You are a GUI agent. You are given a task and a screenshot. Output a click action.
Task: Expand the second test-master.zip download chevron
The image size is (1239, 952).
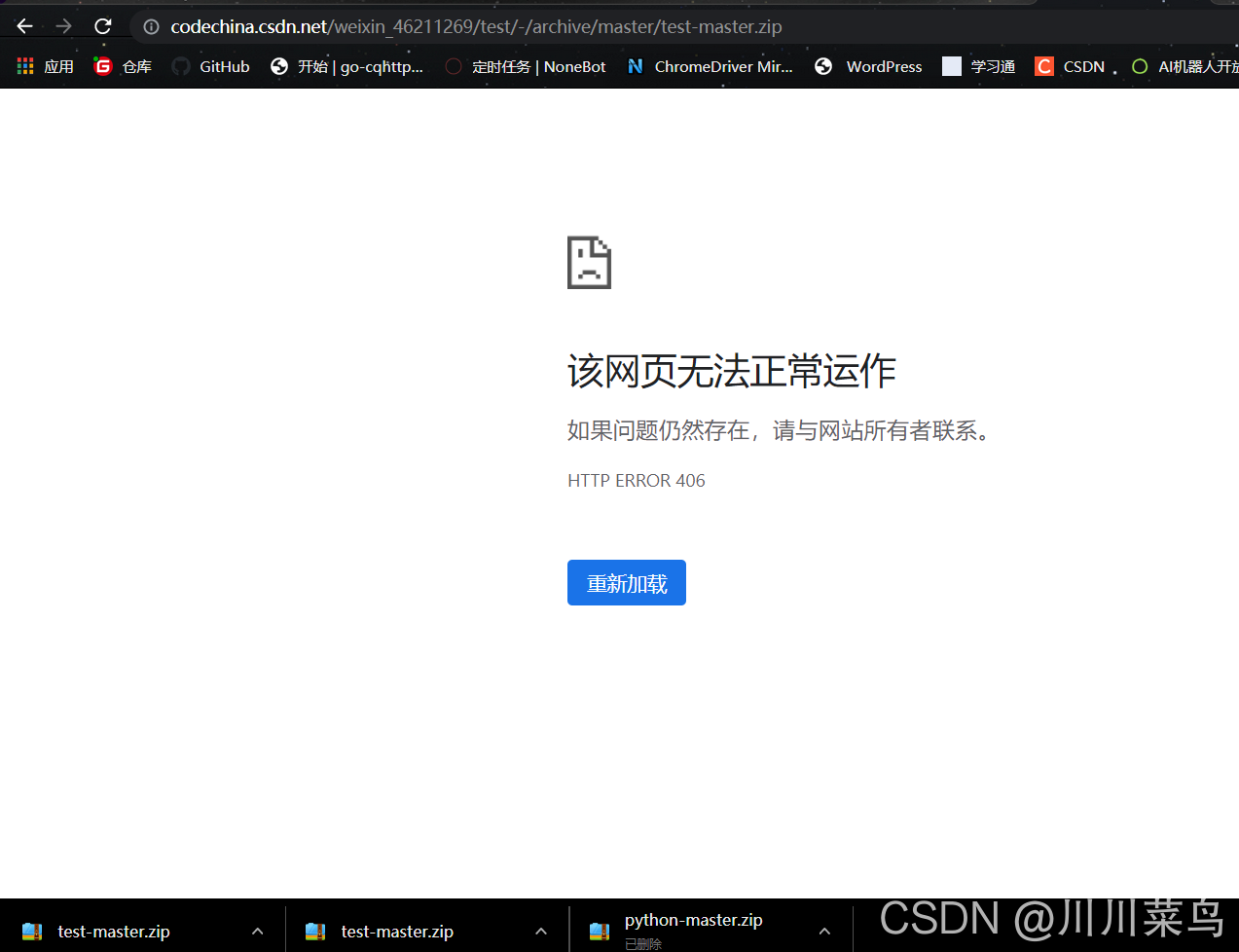pyautogui.click(x=540, y=931)
